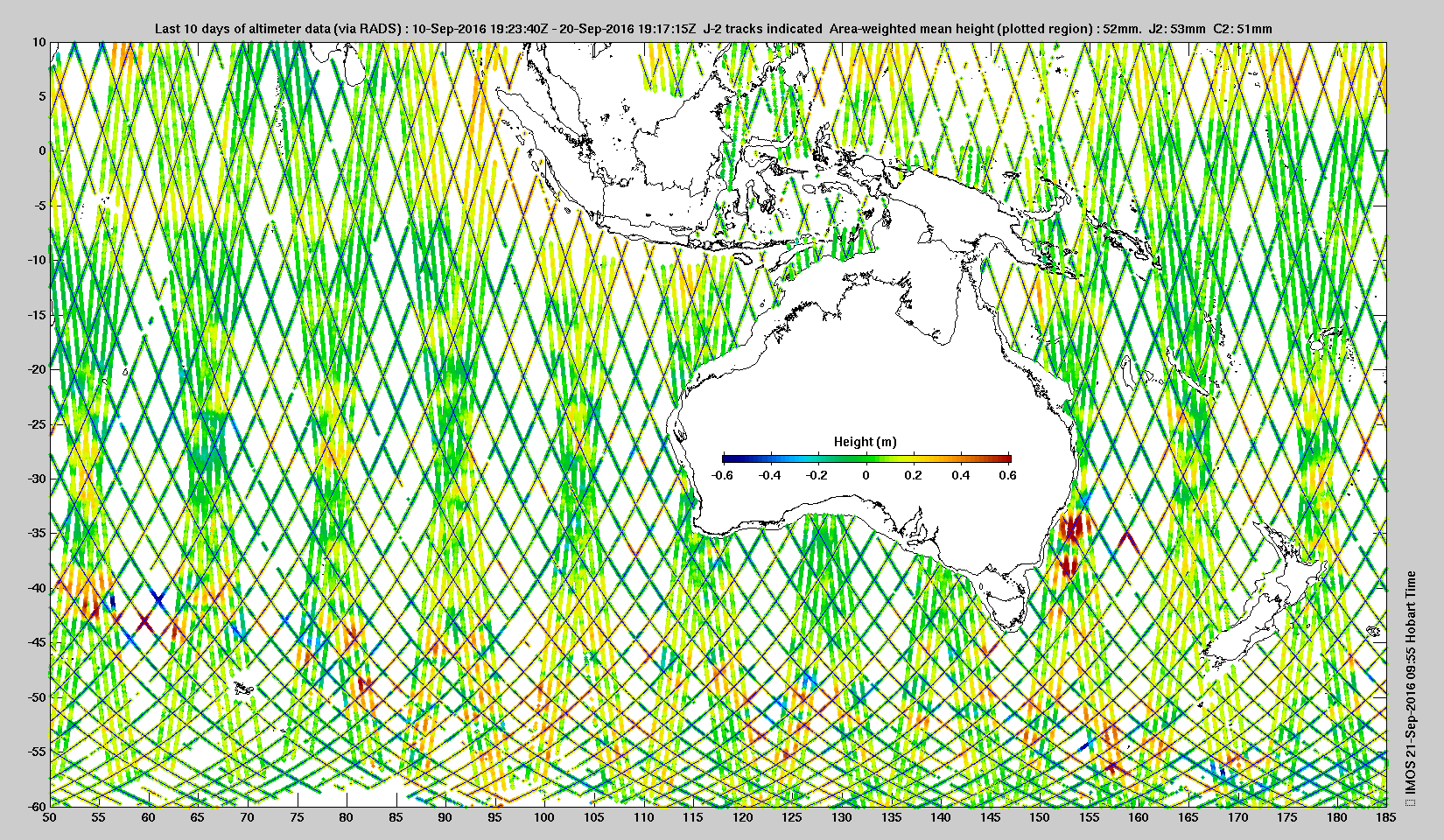Viewport: 1444px width, 840px height.
Task: Click latitude label 10 on left axis
Action: point(39,41)
